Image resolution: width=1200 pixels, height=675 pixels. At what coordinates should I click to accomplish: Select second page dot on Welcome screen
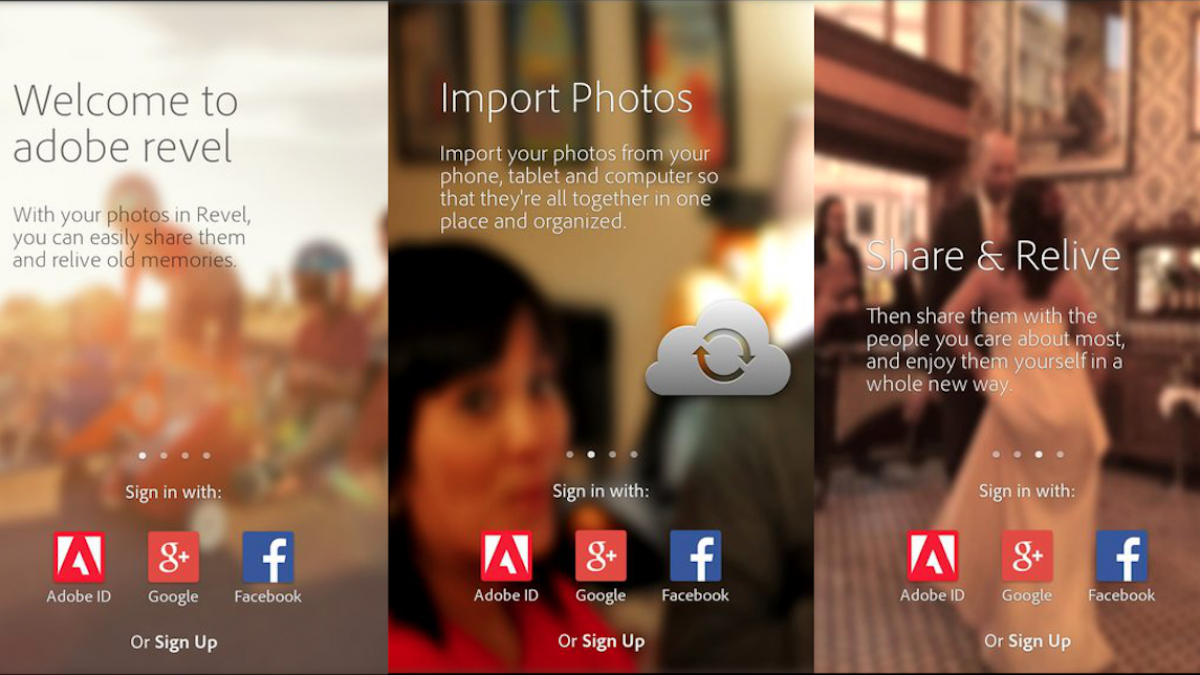tap(164, 455)
